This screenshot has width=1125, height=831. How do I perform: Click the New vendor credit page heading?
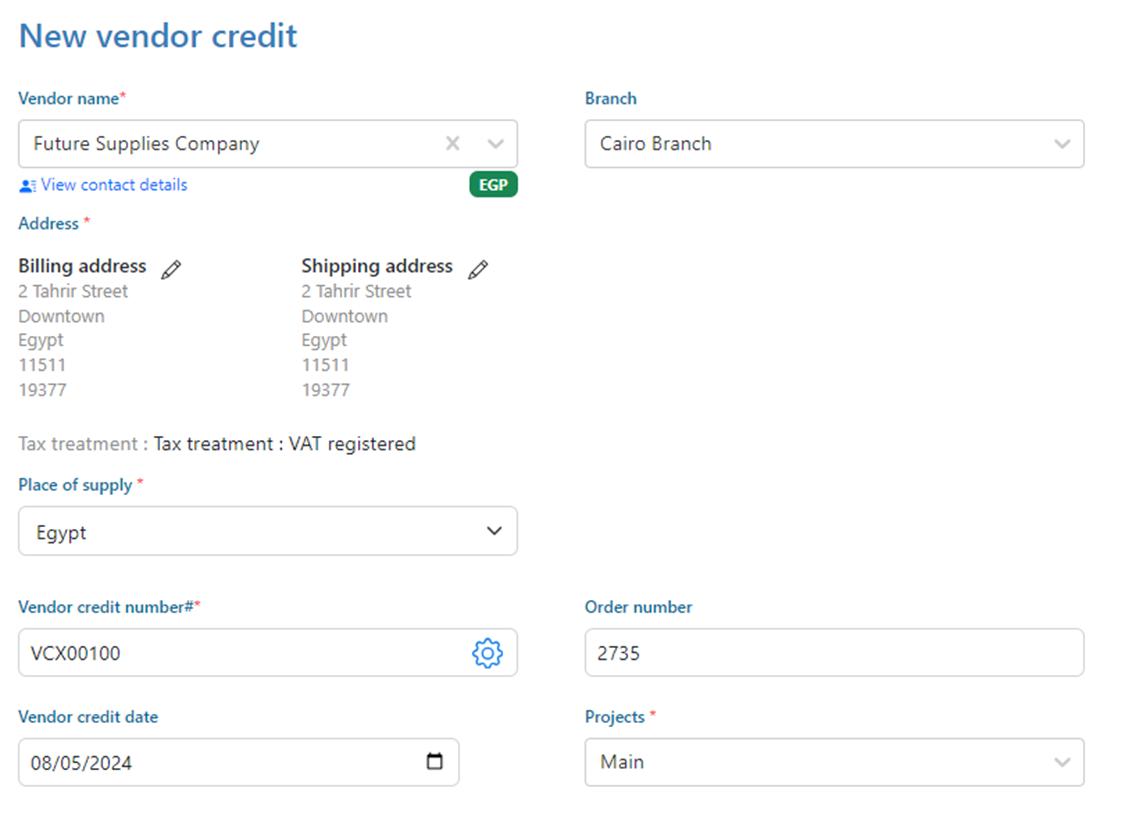pos(158,36)
